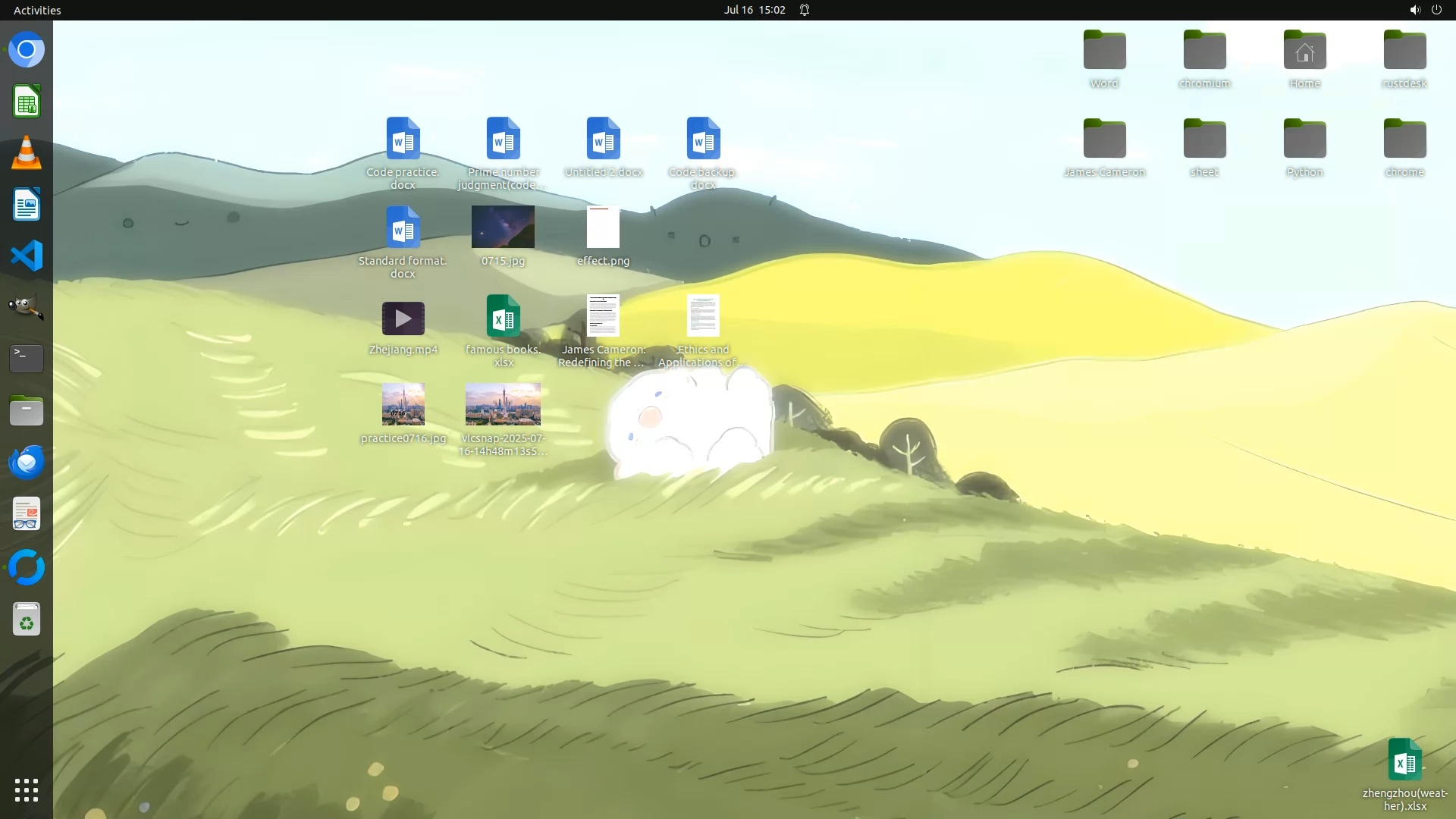
Task: Open the clock and calendar menu
Action: point(754,10)
